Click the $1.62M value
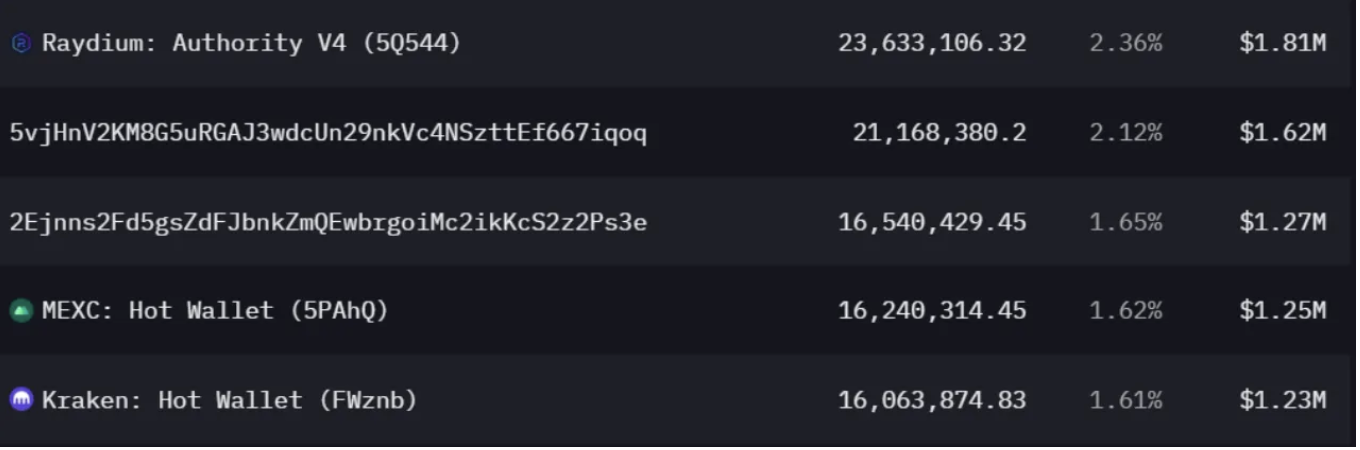 1283,133
